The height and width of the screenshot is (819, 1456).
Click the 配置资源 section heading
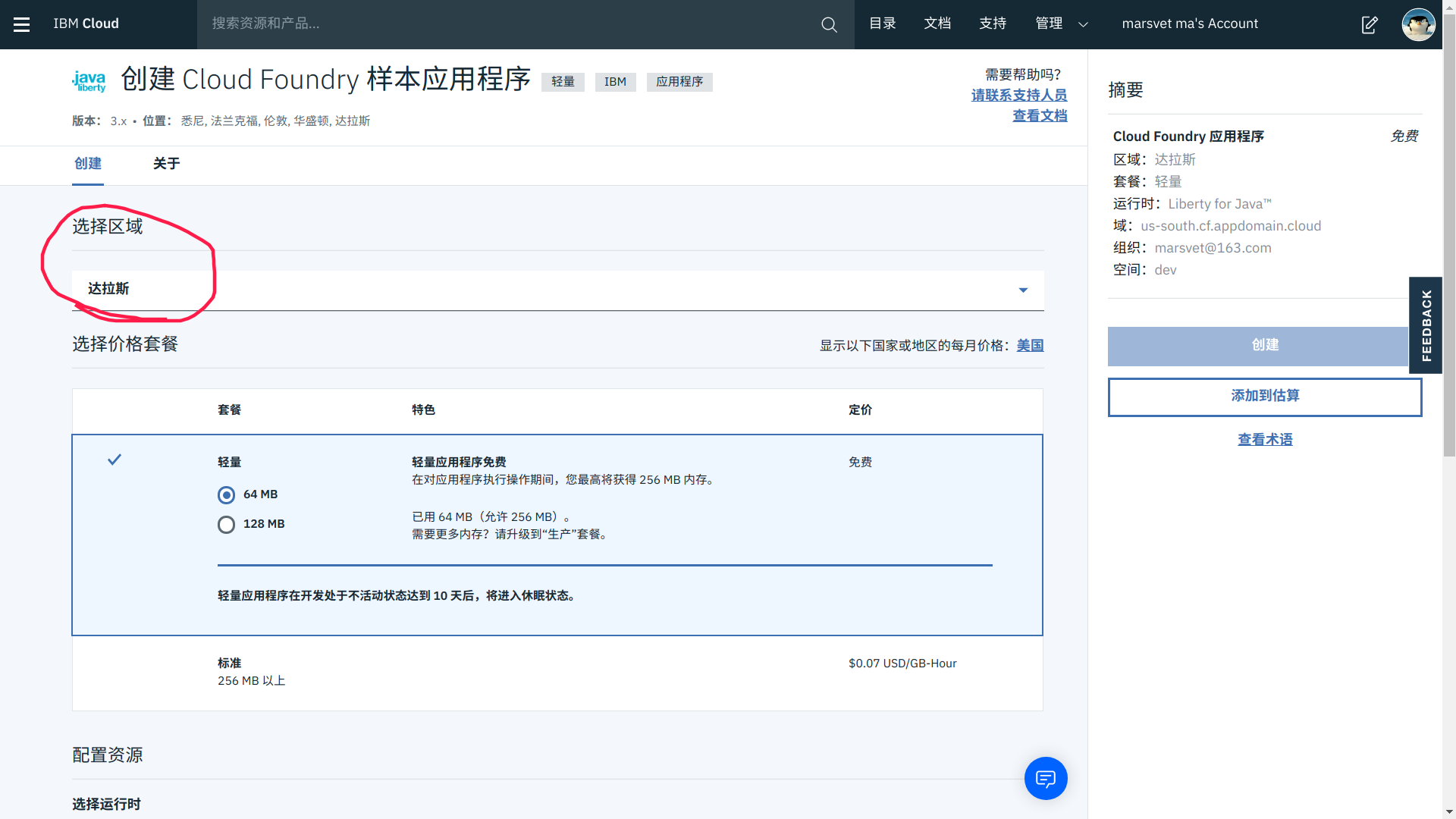click(x=108, y=755)
